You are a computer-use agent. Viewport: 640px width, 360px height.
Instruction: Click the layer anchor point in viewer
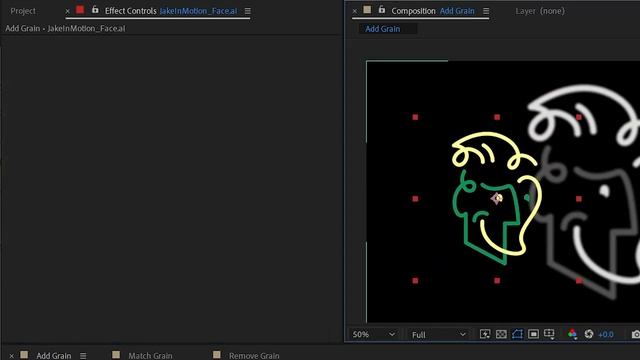497,199
